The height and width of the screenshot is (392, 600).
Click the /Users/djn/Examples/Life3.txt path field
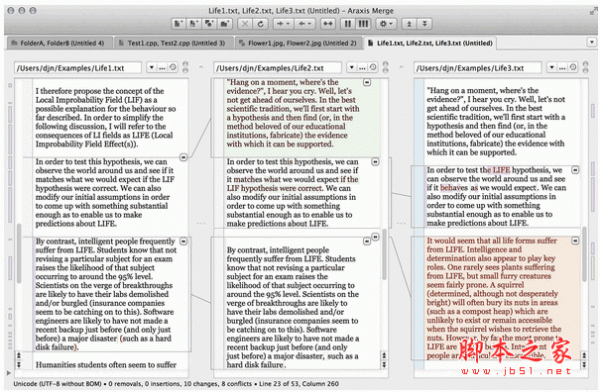coord(478,68)
